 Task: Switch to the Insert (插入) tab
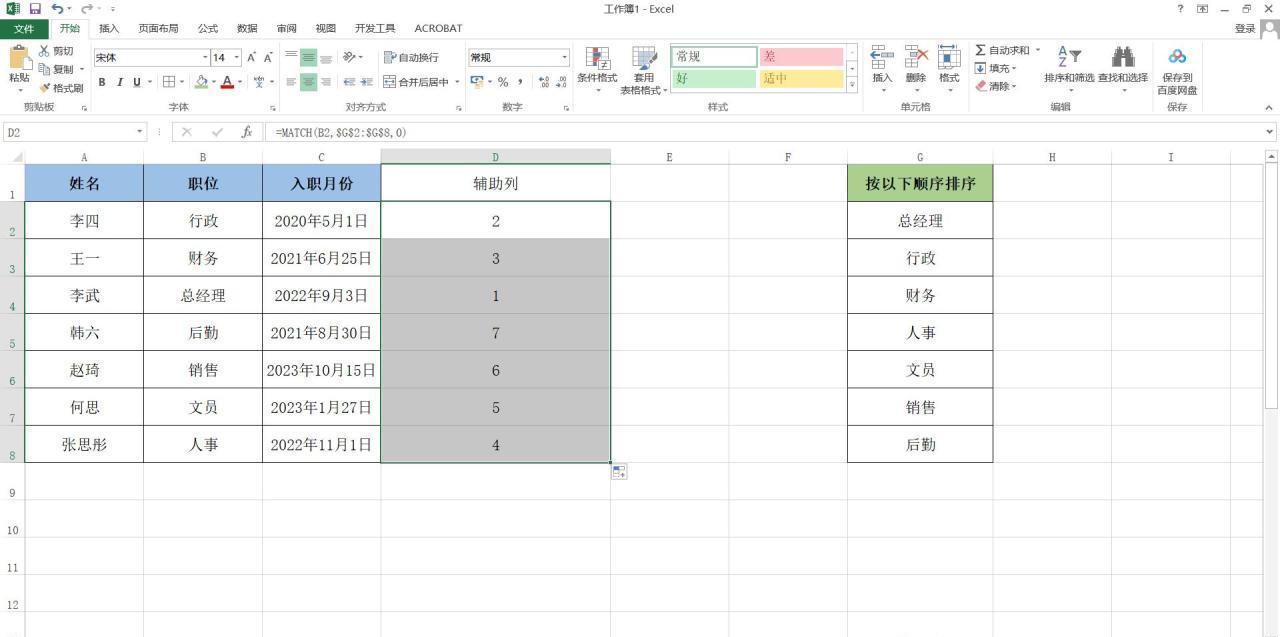(x=109, y=28)
